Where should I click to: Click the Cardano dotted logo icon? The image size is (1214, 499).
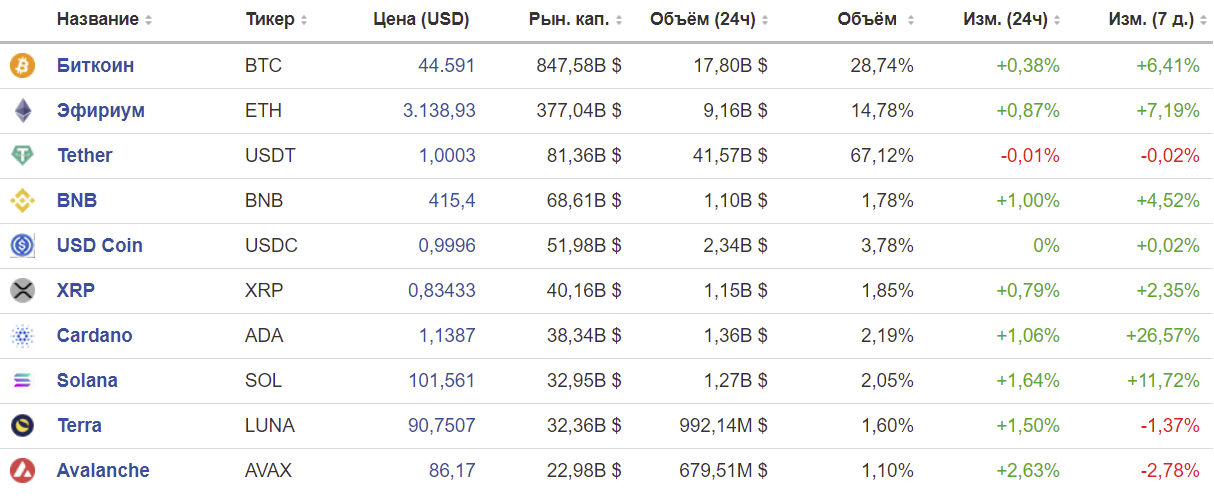tap(22, 336)
